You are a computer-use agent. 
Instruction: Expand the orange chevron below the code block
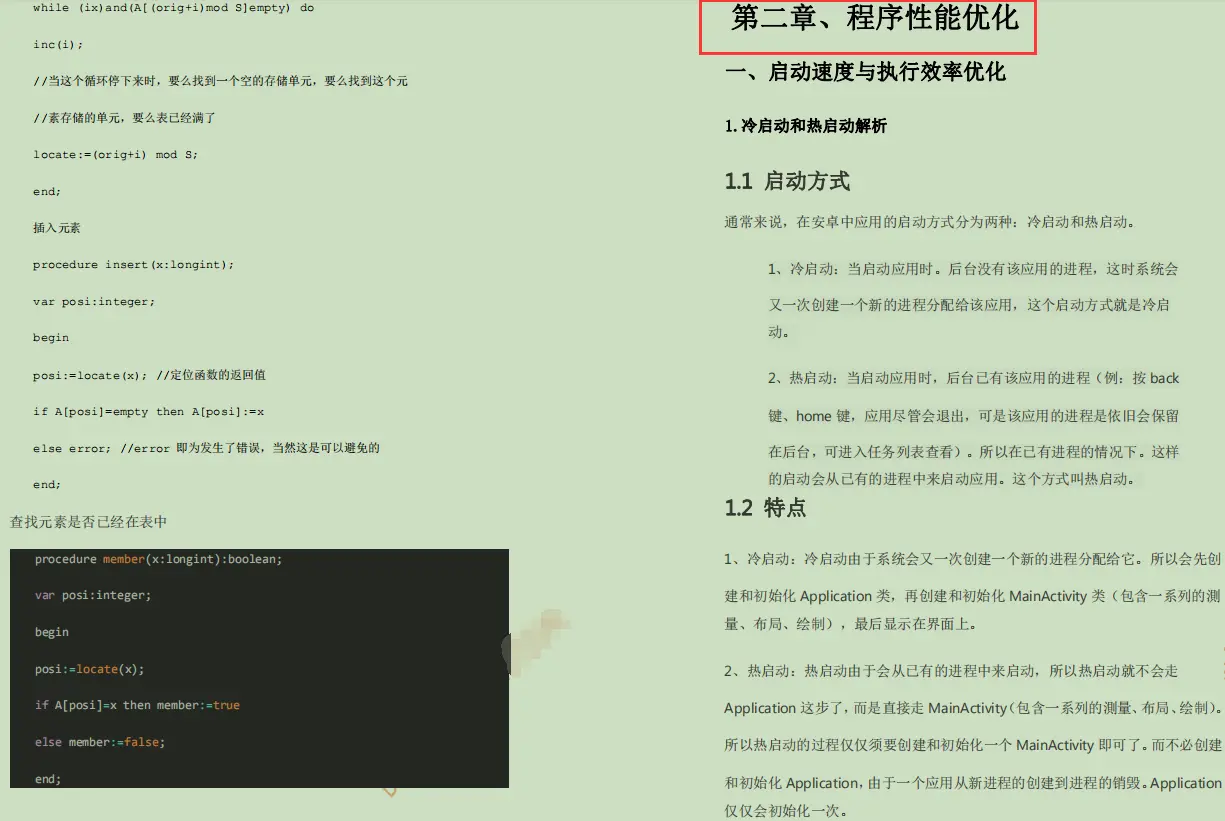[x=388, y=790]
